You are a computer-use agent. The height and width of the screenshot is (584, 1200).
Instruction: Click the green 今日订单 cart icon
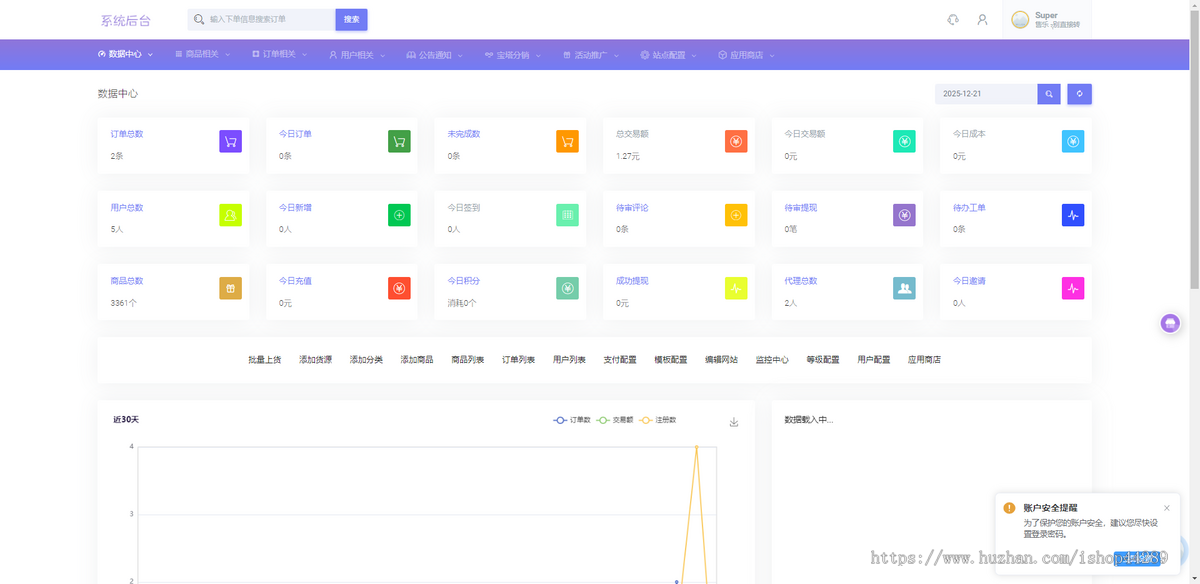click(x=399, y=141)
